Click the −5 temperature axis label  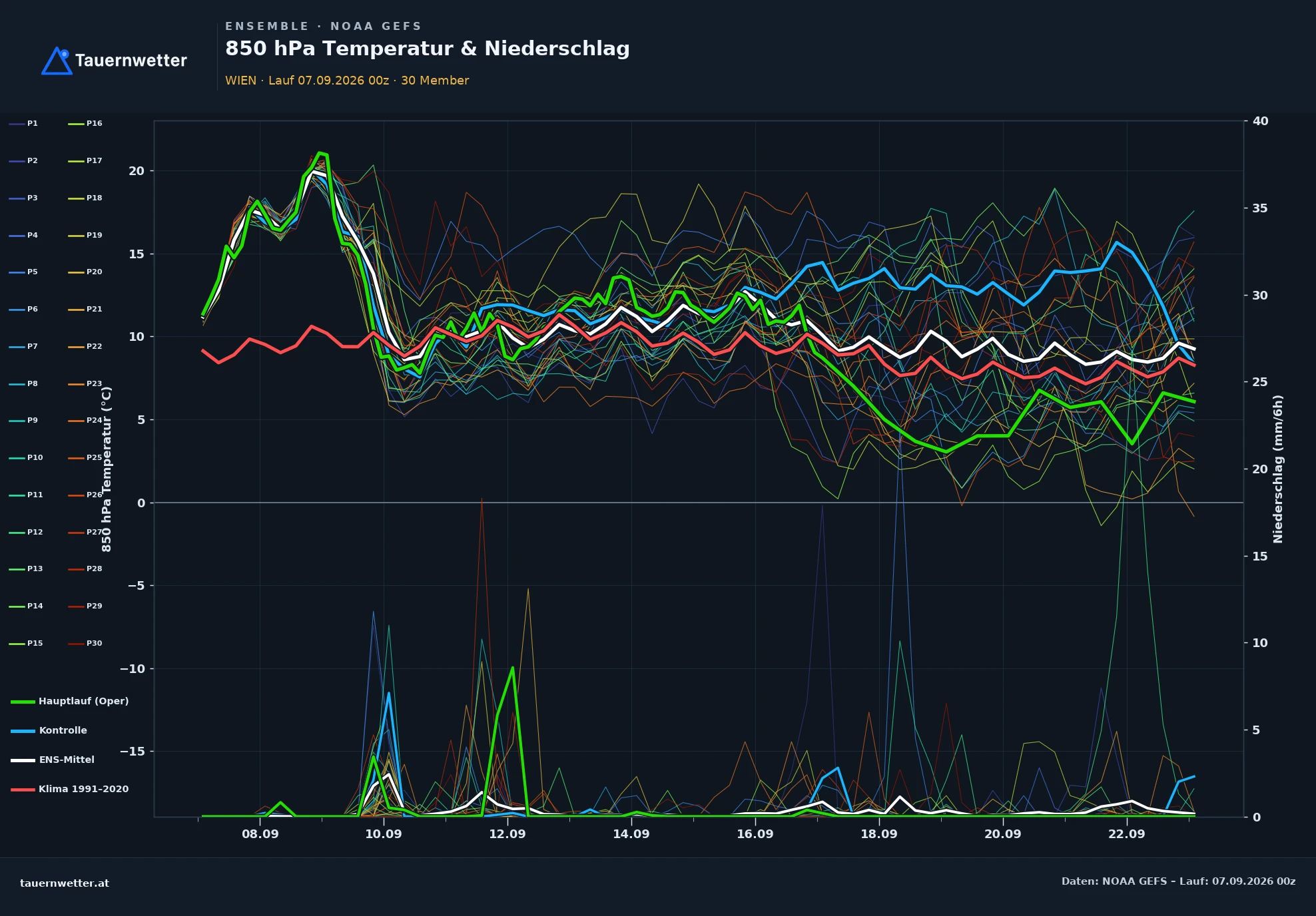click(x=136, y=586)
